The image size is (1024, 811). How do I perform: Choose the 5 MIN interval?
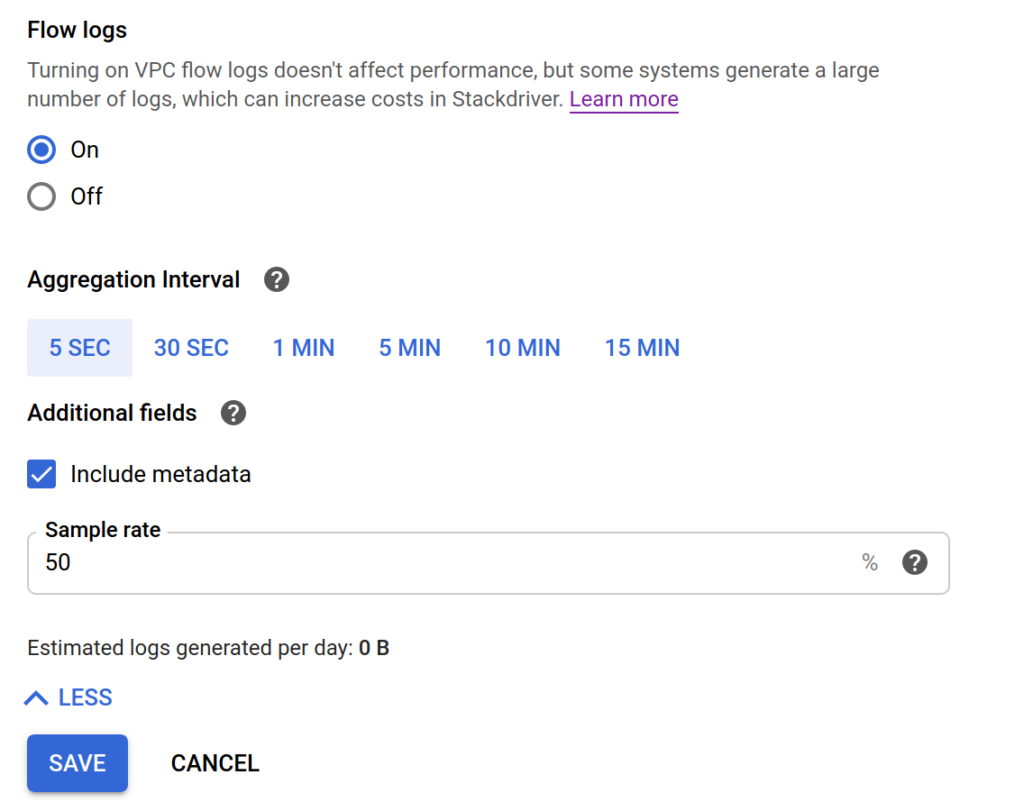410,347
